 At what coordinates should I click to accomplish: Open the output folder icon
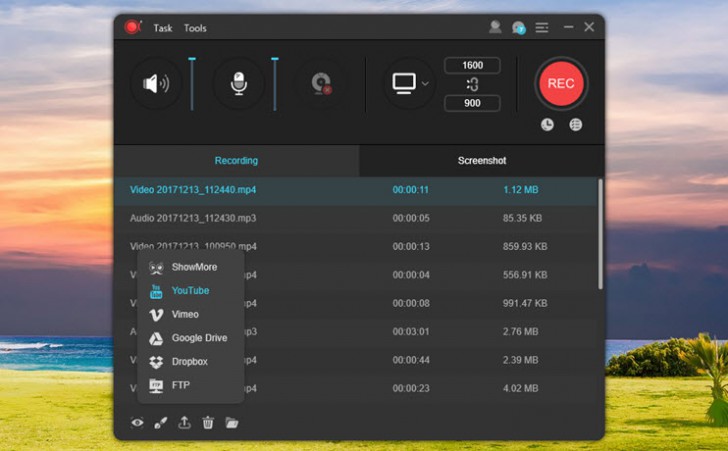pos(232,423)
